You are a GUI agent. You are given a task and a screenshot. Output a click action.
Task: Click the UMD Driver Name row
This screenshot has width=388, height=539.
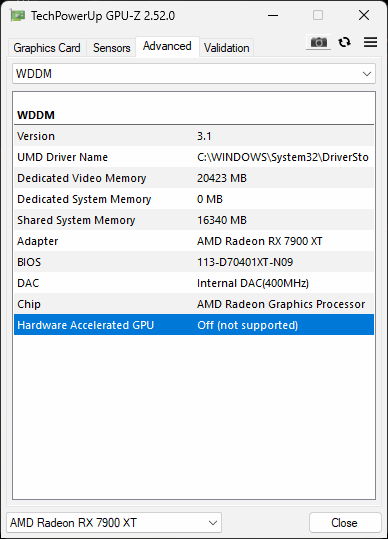[x=194, y=157]
